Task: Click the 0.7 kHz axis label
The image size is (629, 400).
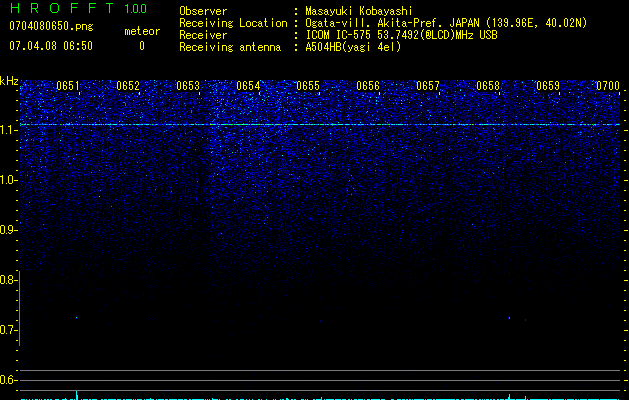Action: [8, 330]
